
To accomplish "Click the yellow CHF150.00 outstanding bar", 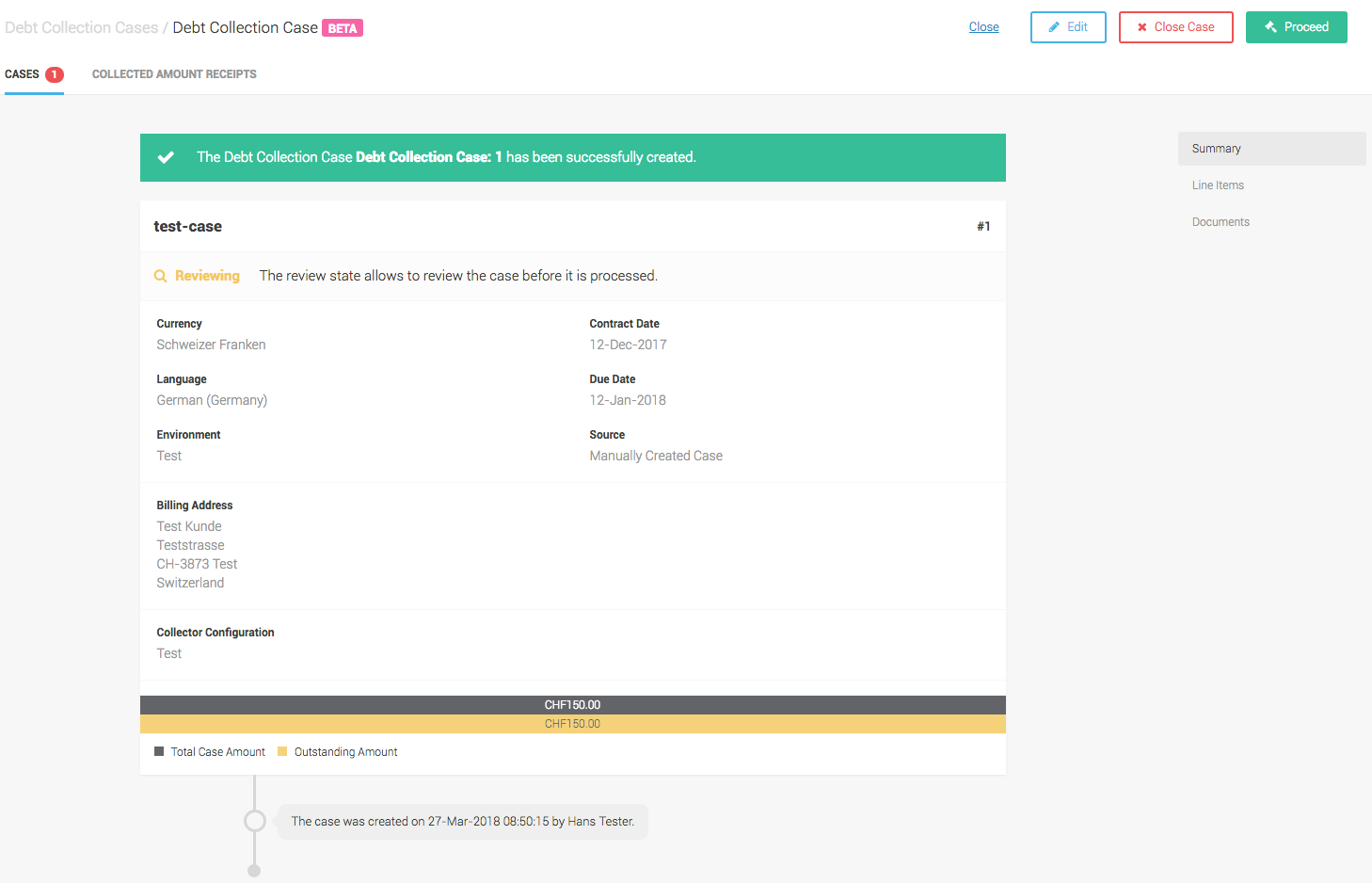I will (x=572, y=724).
